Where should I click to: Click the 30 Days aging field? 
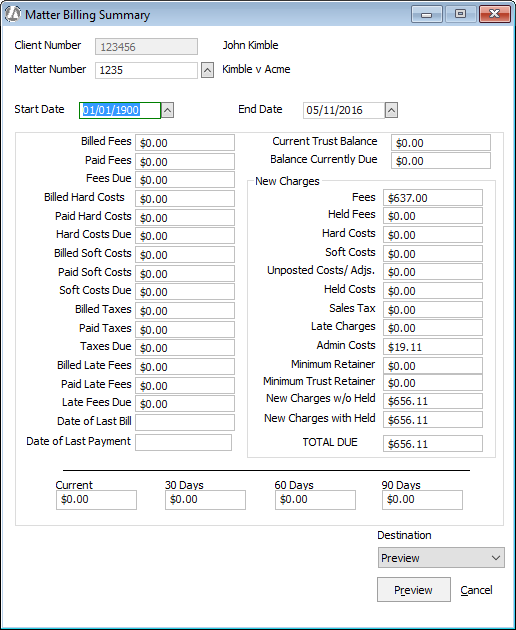click(x=205, y=500)
